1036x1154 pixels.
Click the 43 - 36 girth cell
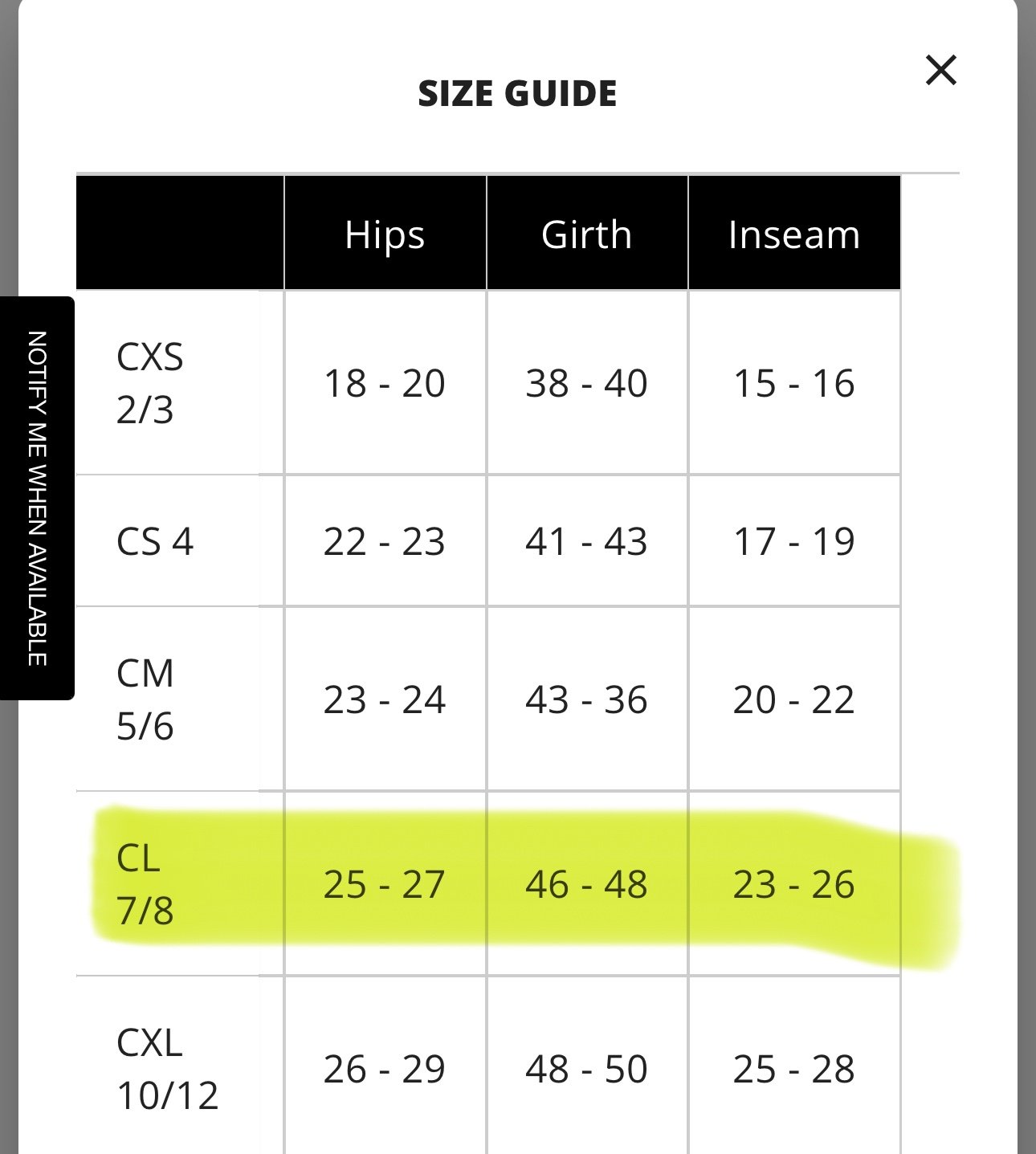click(586, 699)
